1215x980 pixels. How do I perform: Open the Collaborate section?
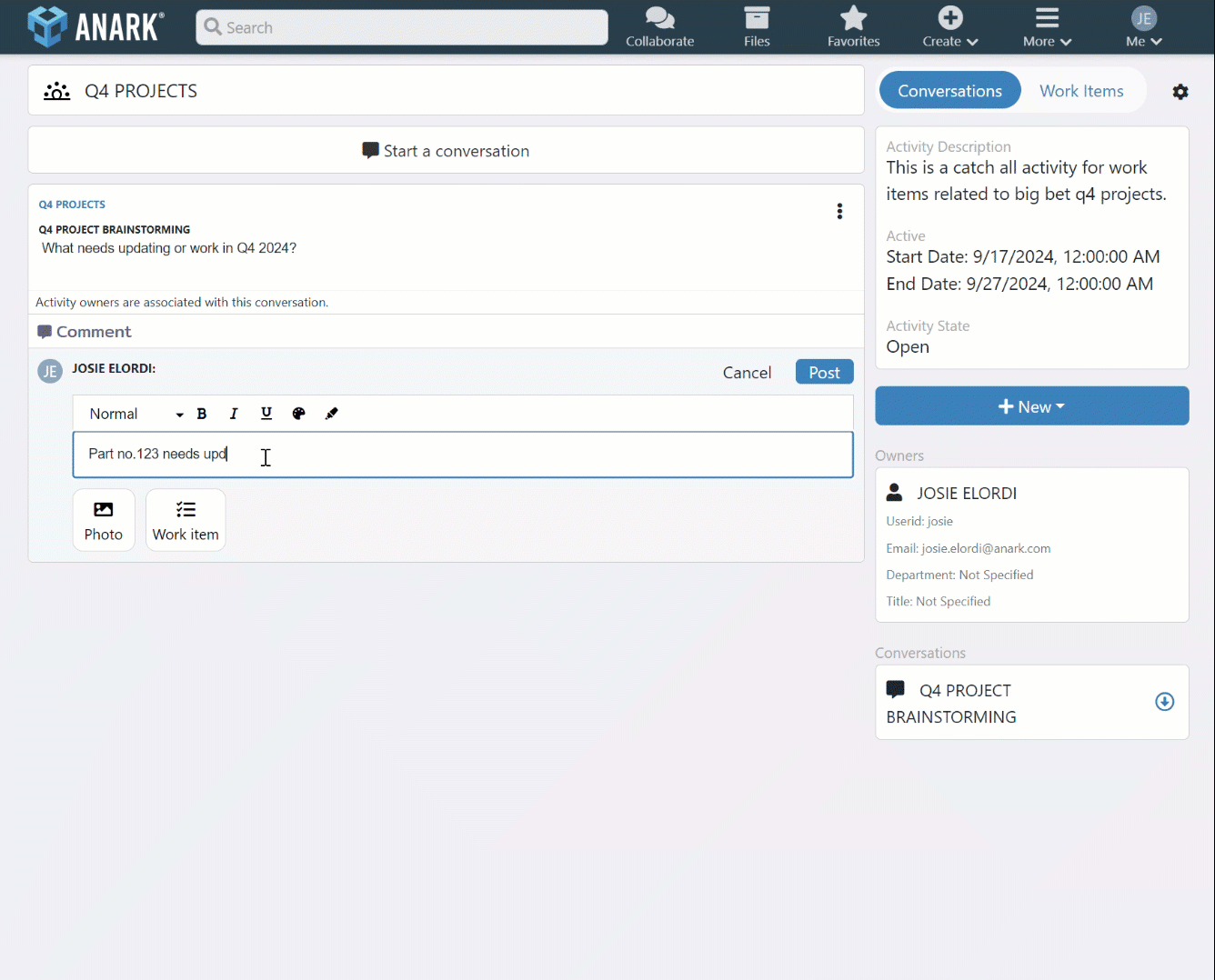[659, 27]
